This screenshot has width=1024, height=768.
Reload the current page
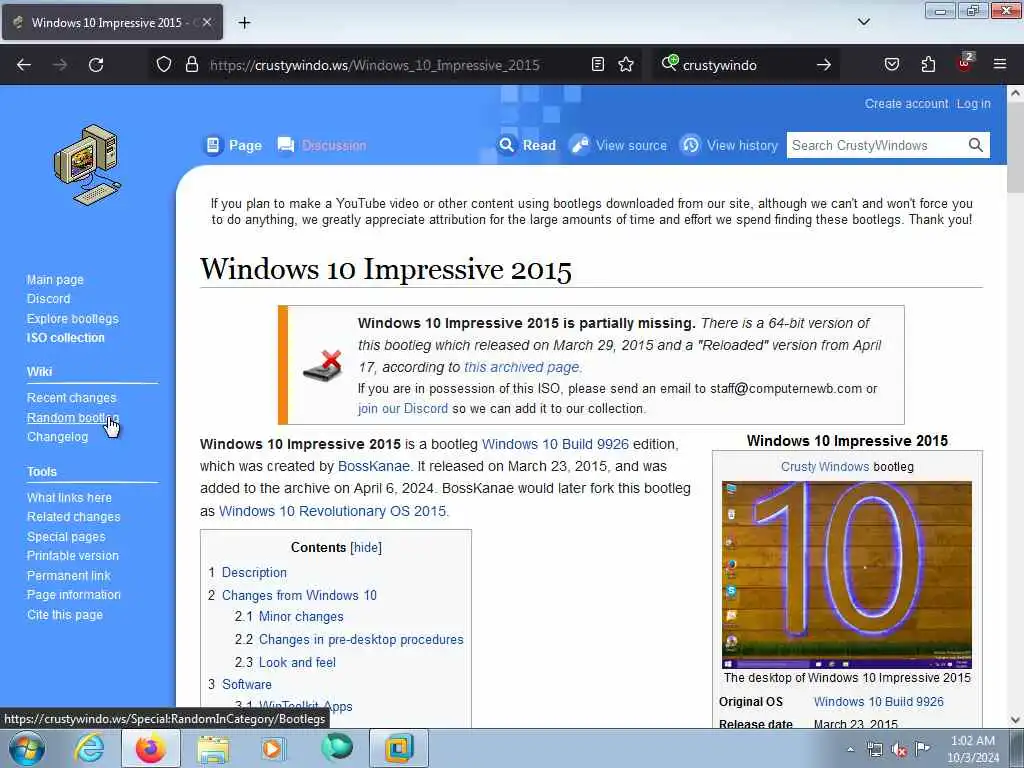click(x=96, y=65)
